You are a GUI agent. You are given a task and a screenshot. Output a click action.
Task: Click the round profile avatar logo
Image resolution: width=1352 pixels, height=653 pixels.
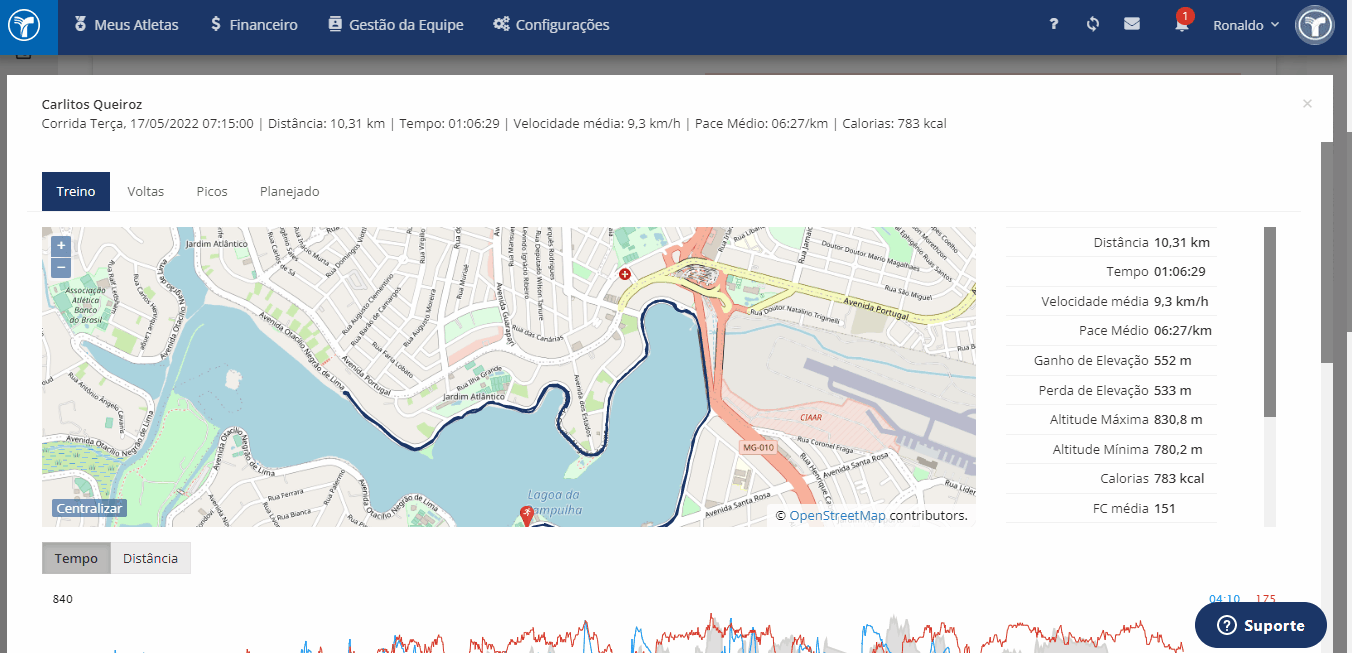[1315, 26]
